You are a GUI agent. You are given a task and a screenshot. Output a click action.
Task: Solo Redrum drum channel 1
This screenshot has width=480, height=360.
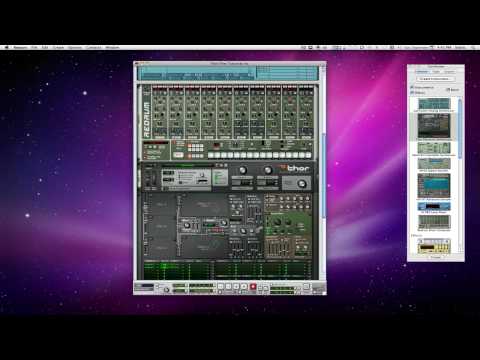[x=159, y=87]
